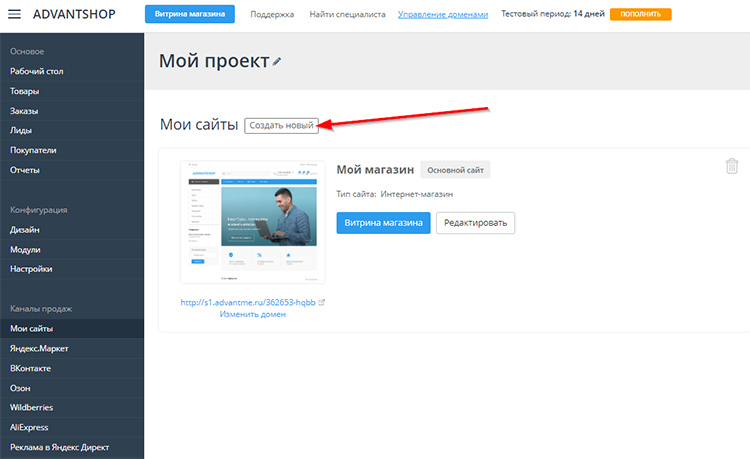Delete site using the trash icon
The image size is (750, 459).
click(732, 166)
